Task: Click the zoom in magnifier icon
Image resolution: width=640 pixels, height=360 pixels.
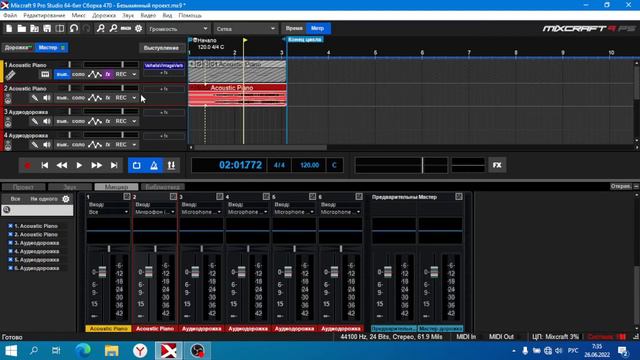Action: pos(100,29)
